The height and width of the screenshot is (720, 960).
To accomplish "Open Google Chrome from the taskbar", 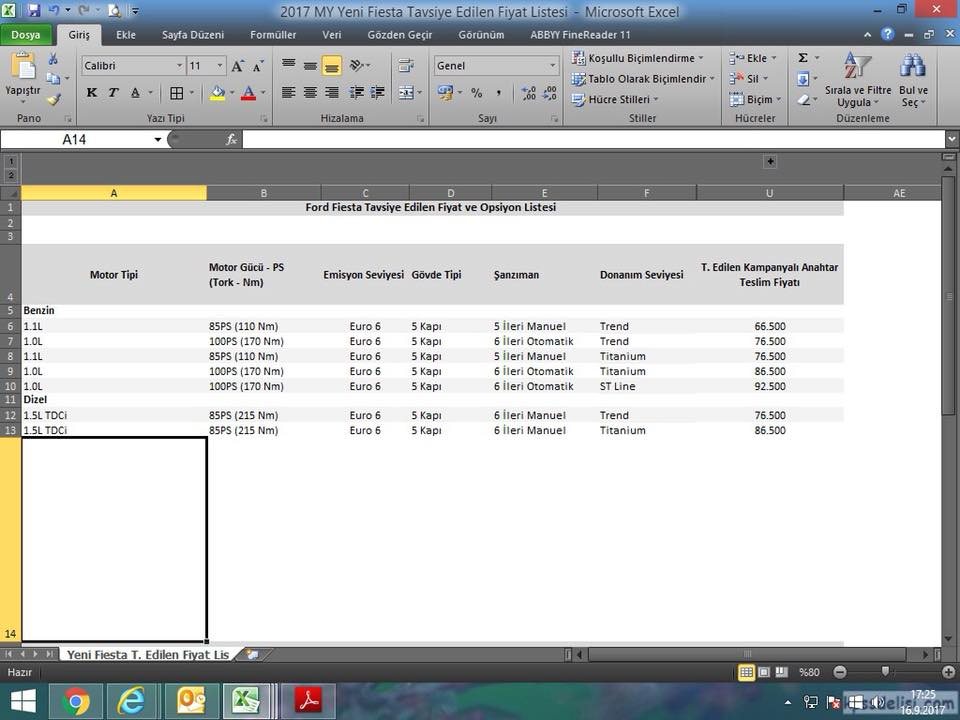I will [75, 701].
